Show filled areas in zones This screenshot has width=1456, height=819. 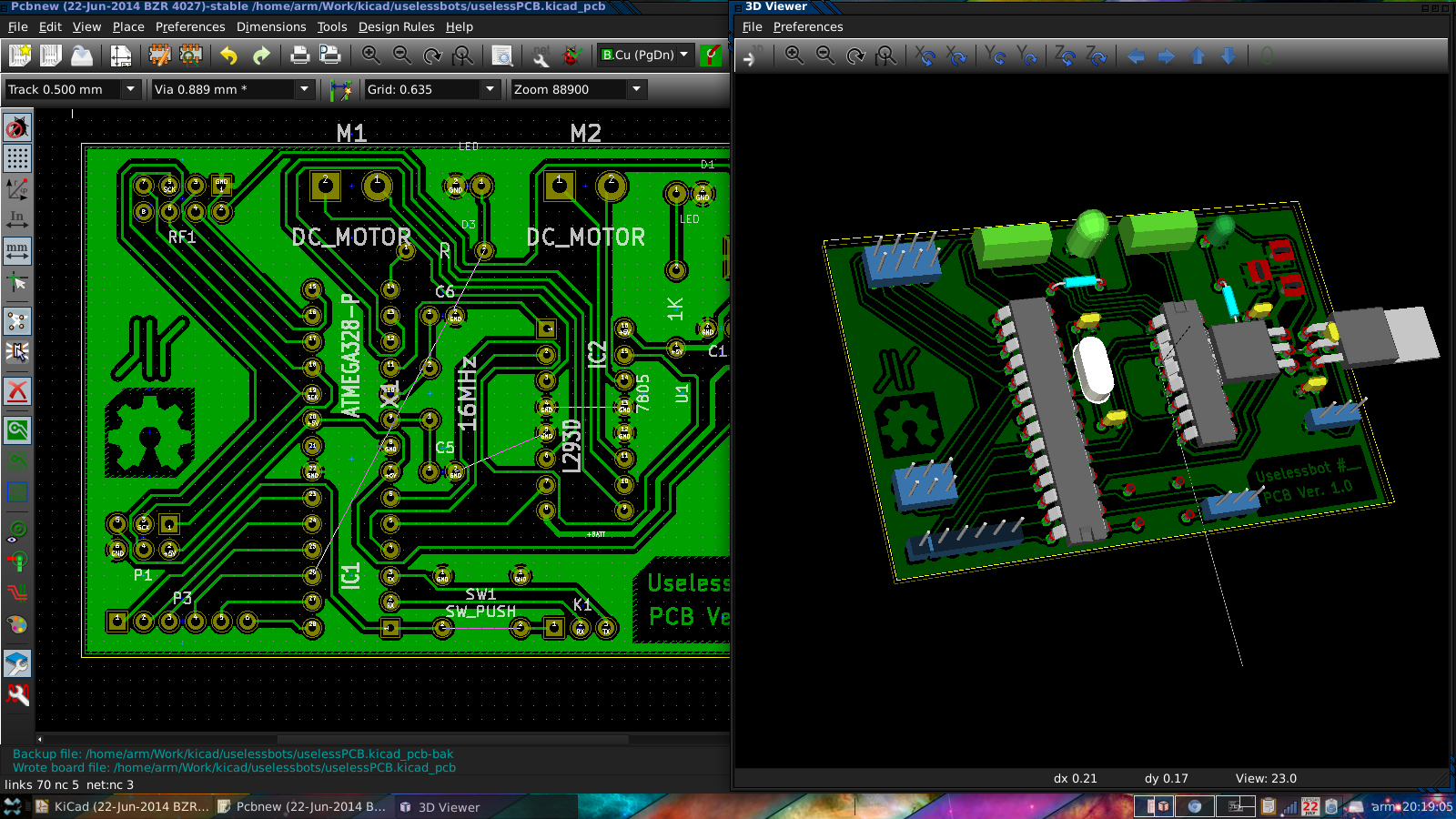(17, 430)
